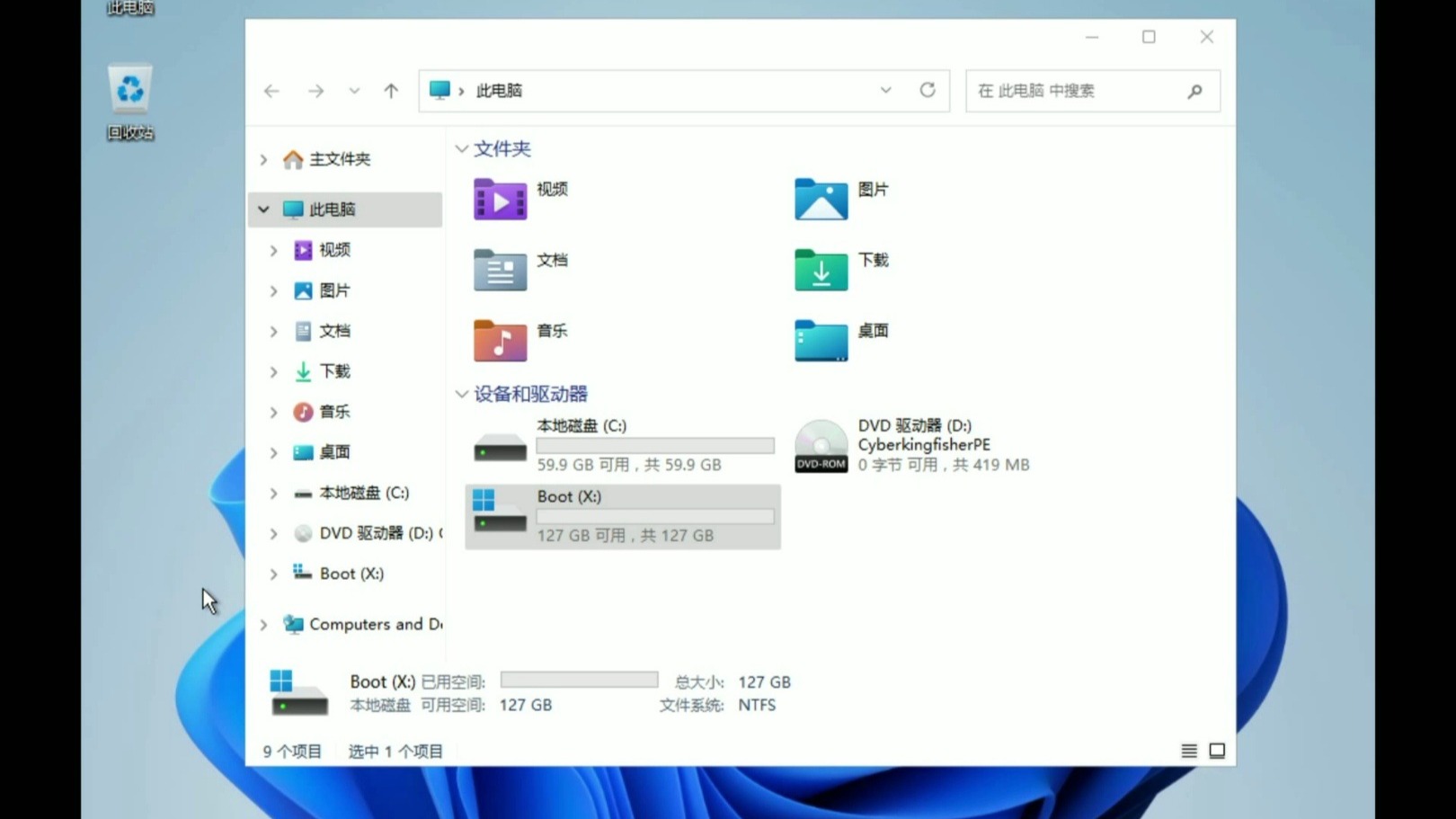Collapse the 此电脑 tree node
1456x819 pixels.
[263, 209]
